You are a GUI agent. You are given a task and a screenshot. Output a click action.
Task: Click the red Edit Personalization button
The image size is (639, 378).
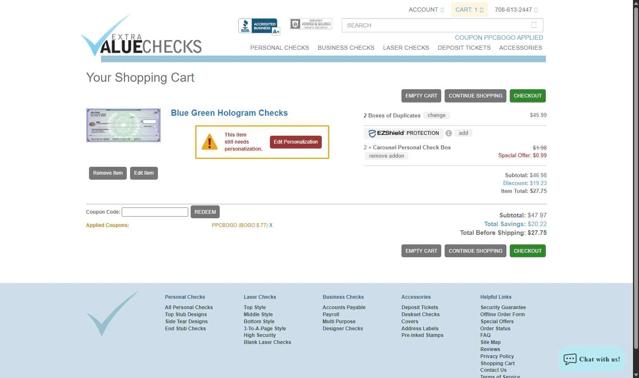296,142
